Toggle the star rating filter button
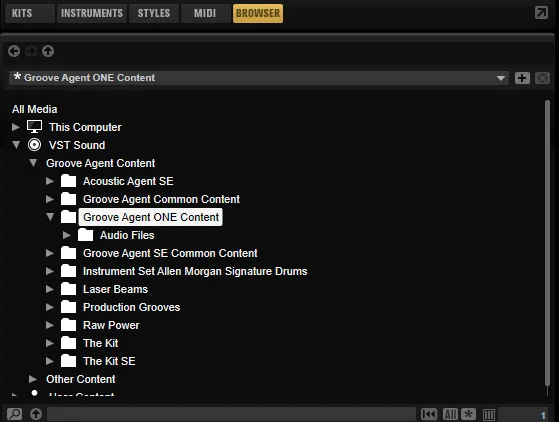The image size is (559, 422). [468, 414]
